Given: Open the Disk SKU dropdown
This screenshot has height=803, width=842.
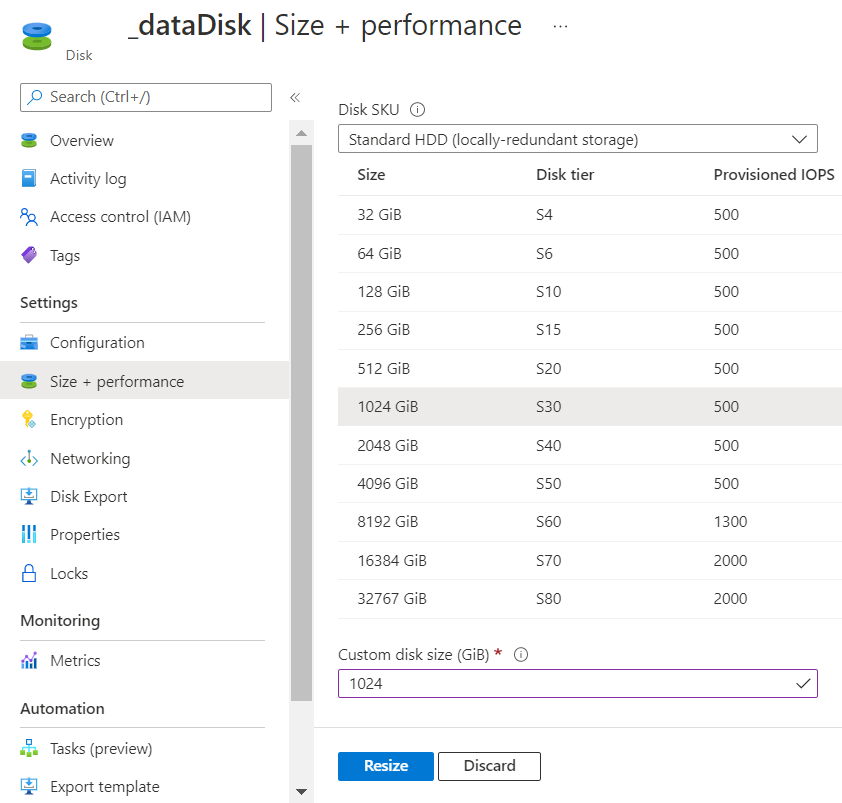Looking at the screenshot, I should [577, 139].
